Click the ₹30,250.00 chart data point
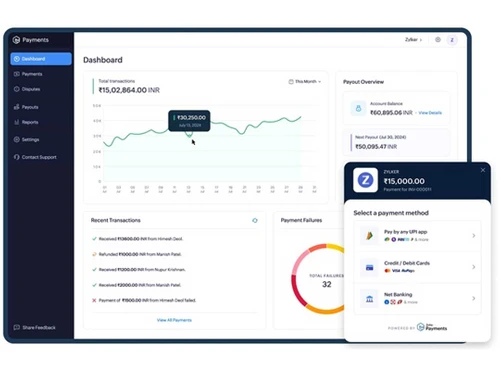Viewport: 500px width, 375px height. tap(189, 135)
